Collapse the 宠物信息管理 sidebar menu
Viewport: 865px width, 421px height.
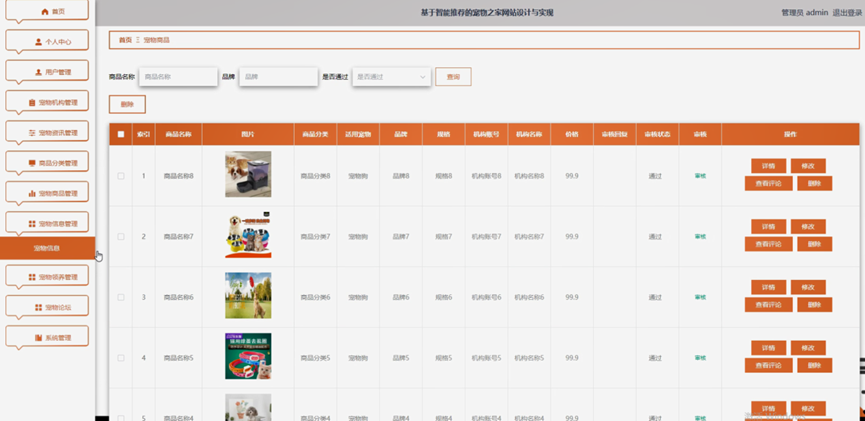(47, 223)
